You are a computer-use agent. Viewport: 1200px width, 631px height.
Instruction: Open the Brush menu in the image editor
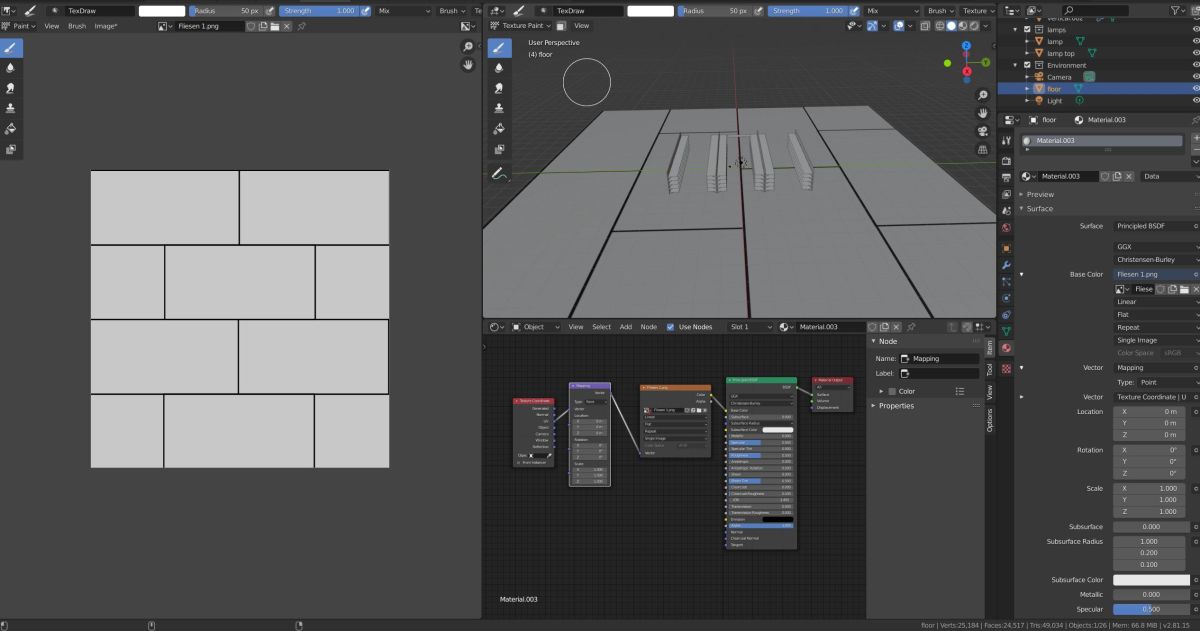coord(77,26)
